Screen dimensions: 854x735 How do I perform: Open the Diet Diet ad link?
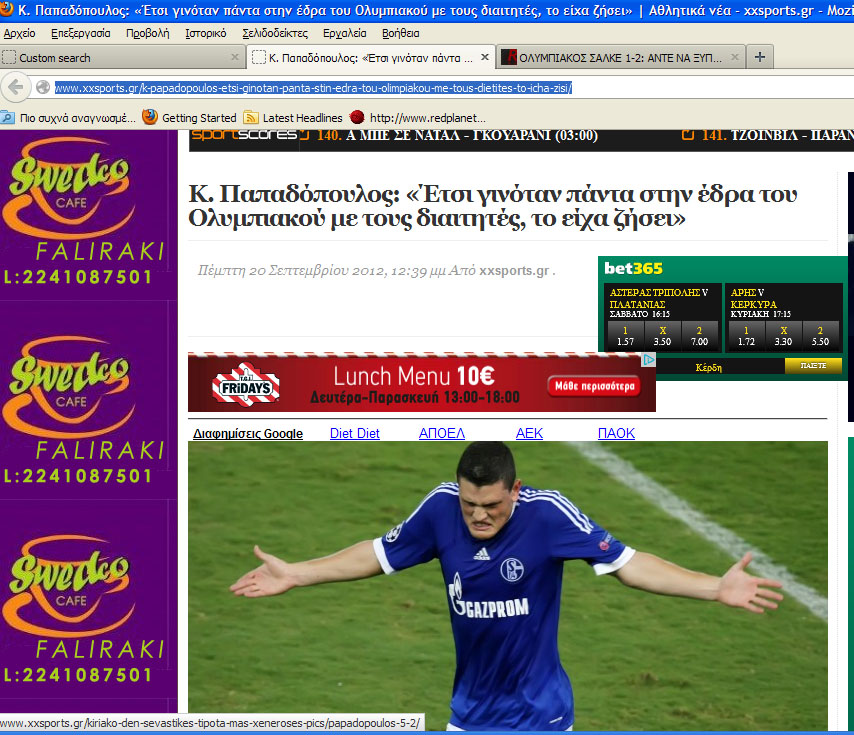(355, 433)
